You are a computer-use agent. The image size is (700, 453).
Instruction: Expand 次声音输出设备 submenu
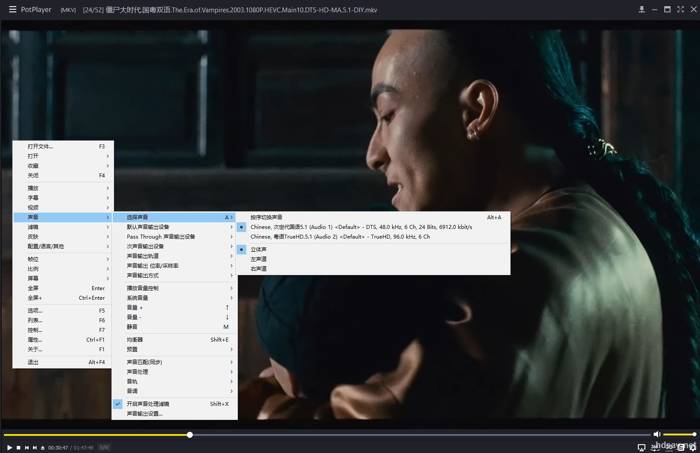coord(175,246)
